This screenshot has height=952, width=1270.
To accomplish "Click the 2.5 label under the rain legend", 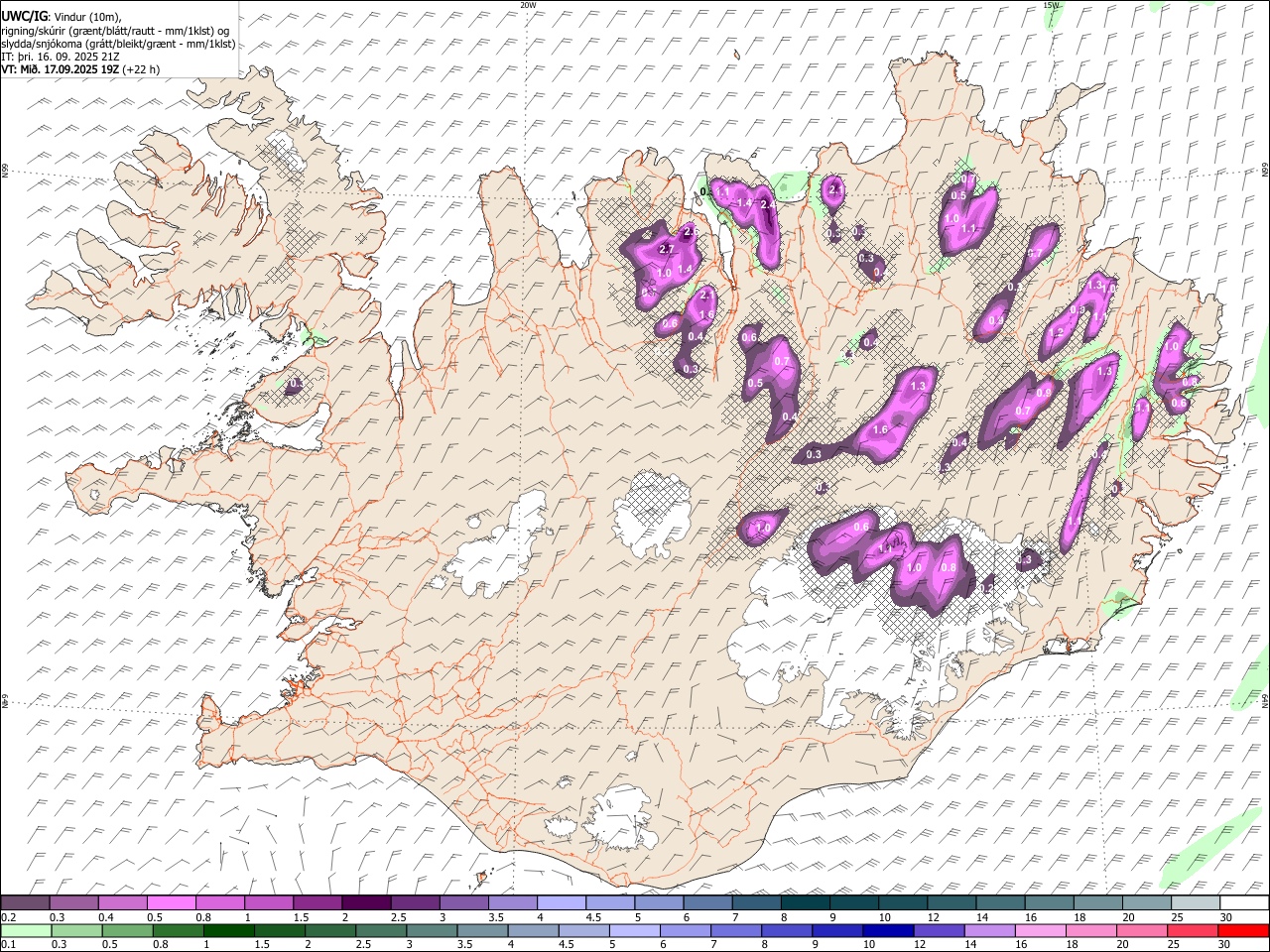I will (363, 945).
